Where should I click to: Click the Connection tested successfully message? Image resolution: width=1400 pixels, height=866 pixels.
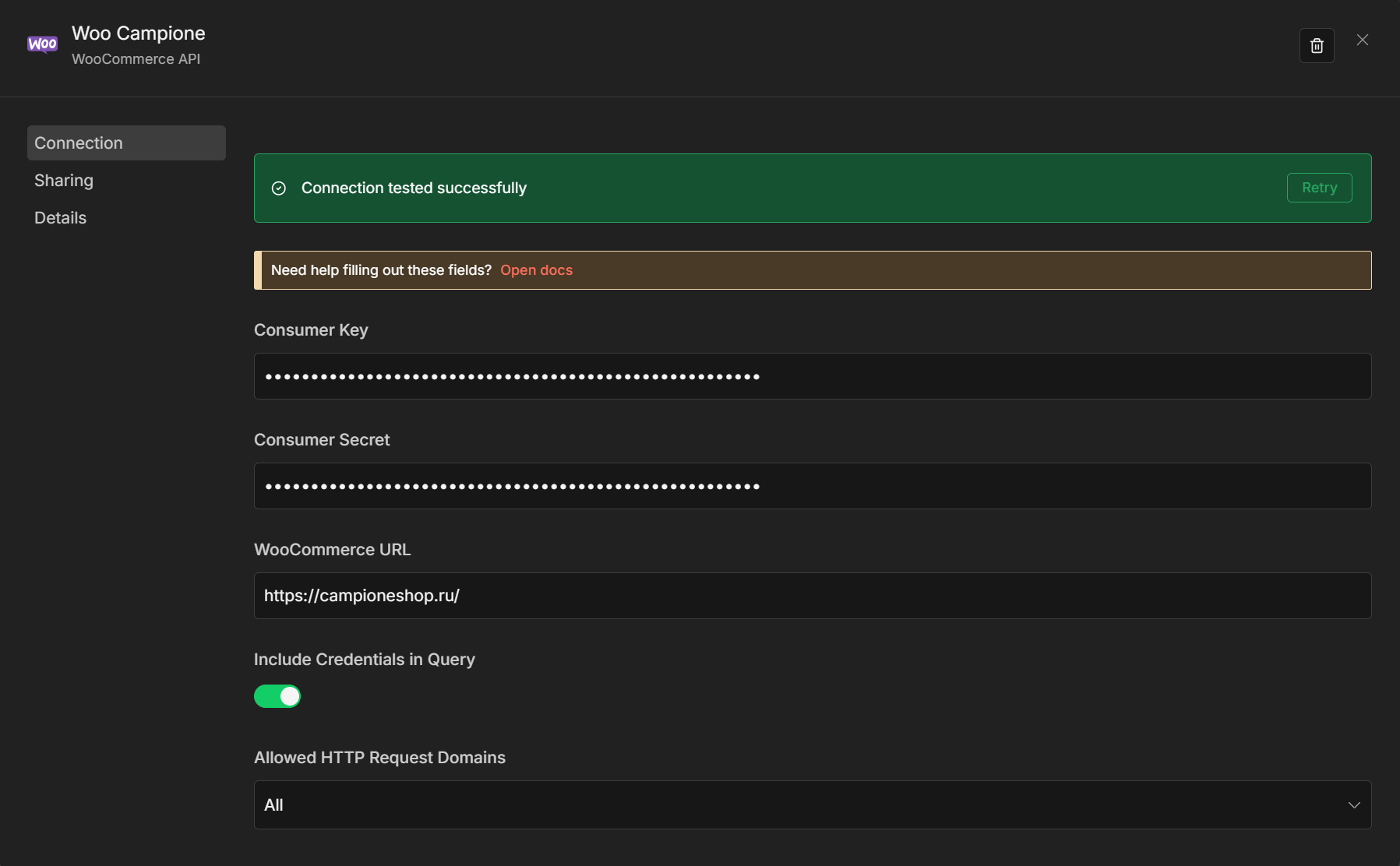click(x=414, y=188)
